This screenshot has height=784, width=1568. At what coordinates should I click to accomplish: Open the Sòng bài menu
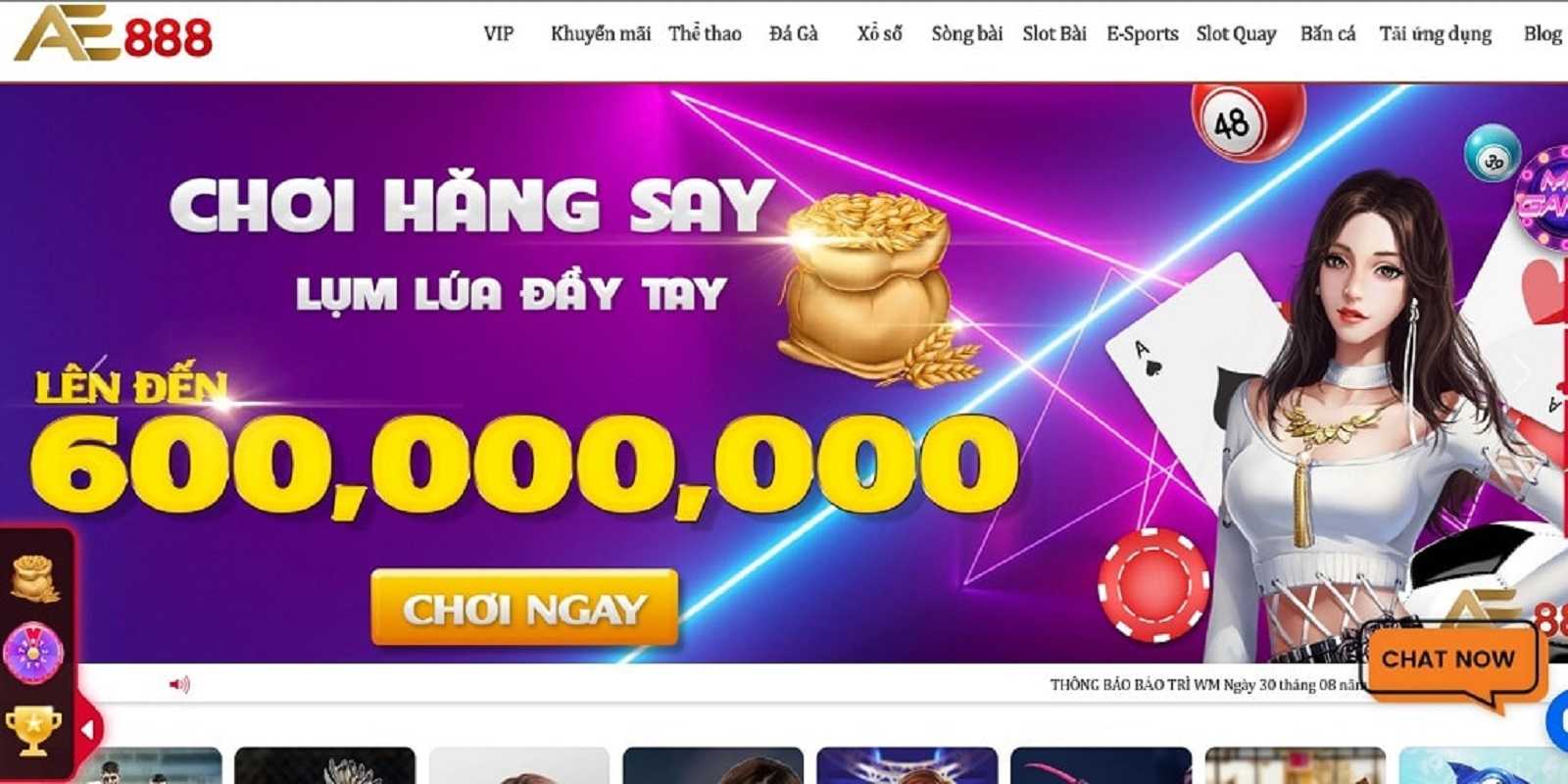(x=967, y=34)
